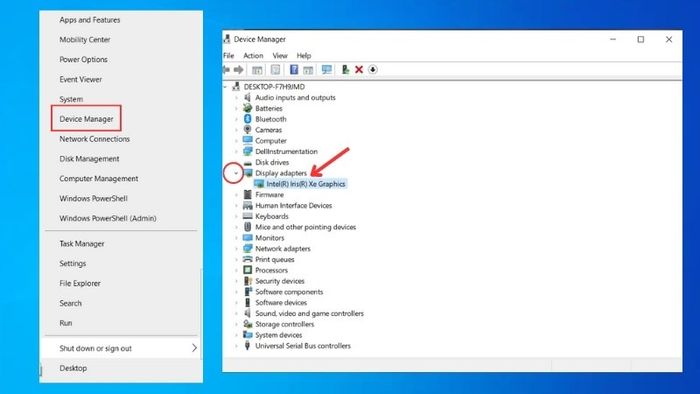
Task: Click the Forward arrow in Device Manager toolbar
Action: tap(239, 70)
